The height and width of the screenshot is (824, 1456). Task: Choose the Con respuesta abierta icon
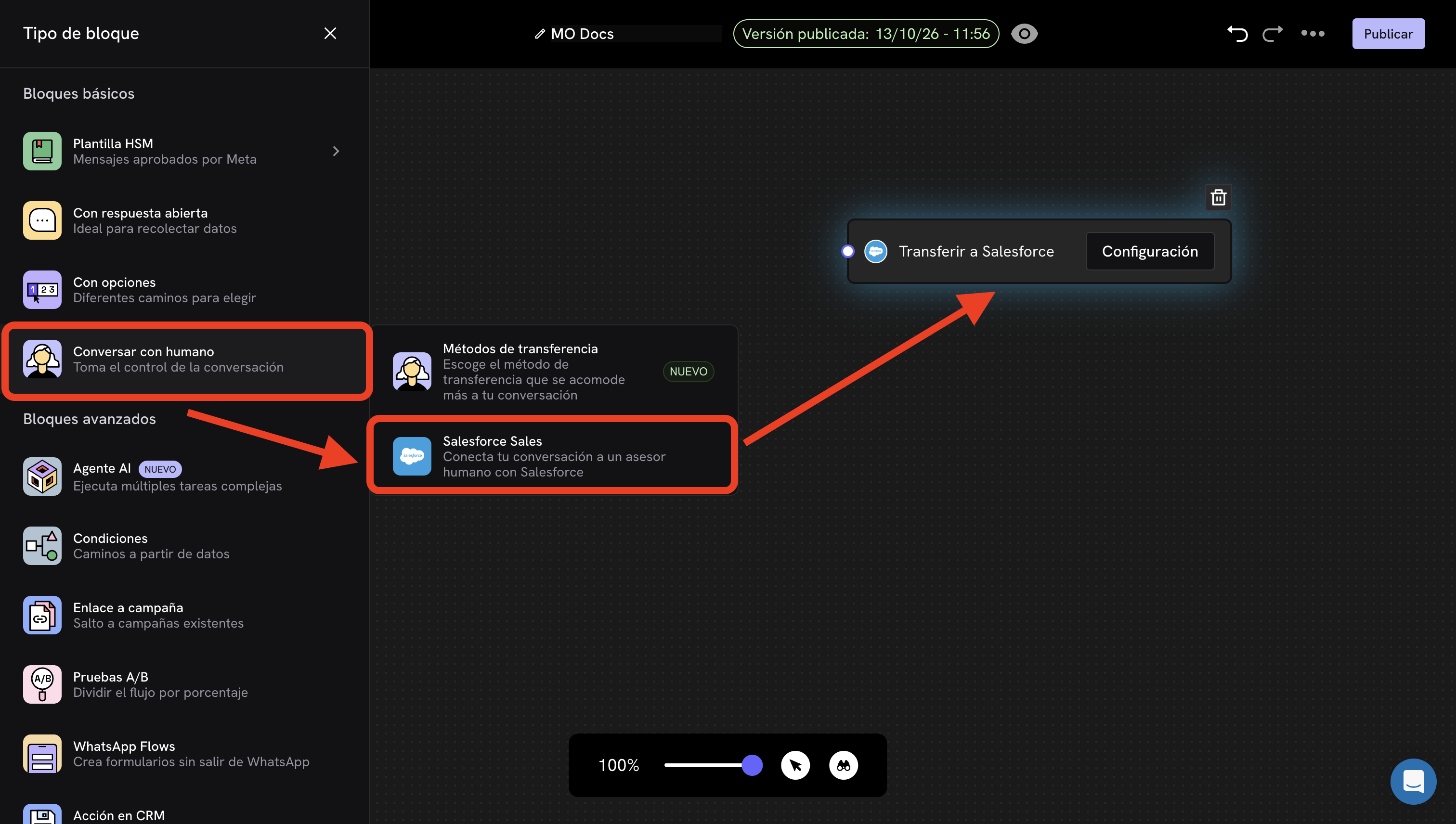(x=42, y=220)
